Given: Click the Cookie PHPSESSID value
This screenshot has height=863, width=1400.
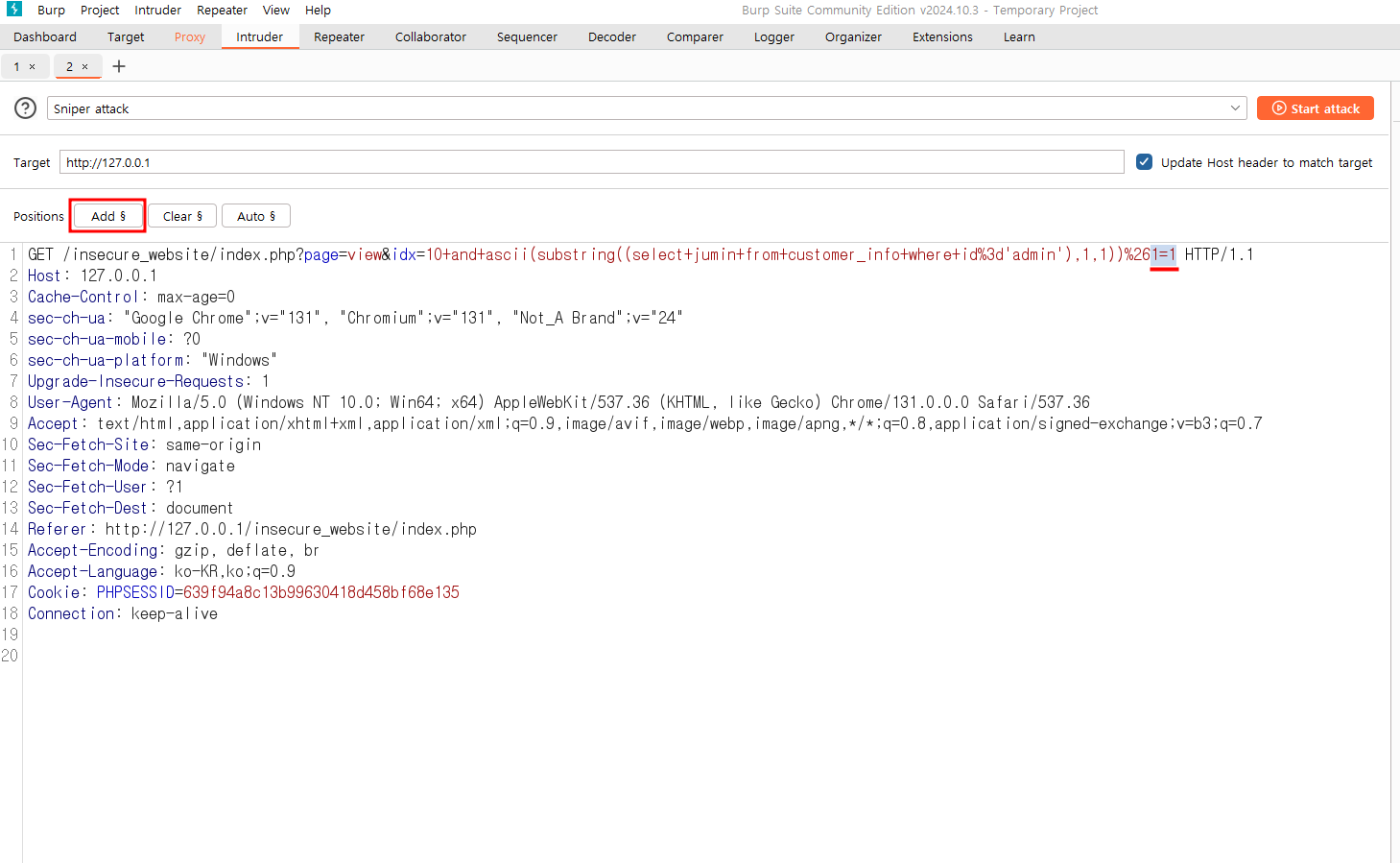Looking at the screenshot, I should 321,592.
